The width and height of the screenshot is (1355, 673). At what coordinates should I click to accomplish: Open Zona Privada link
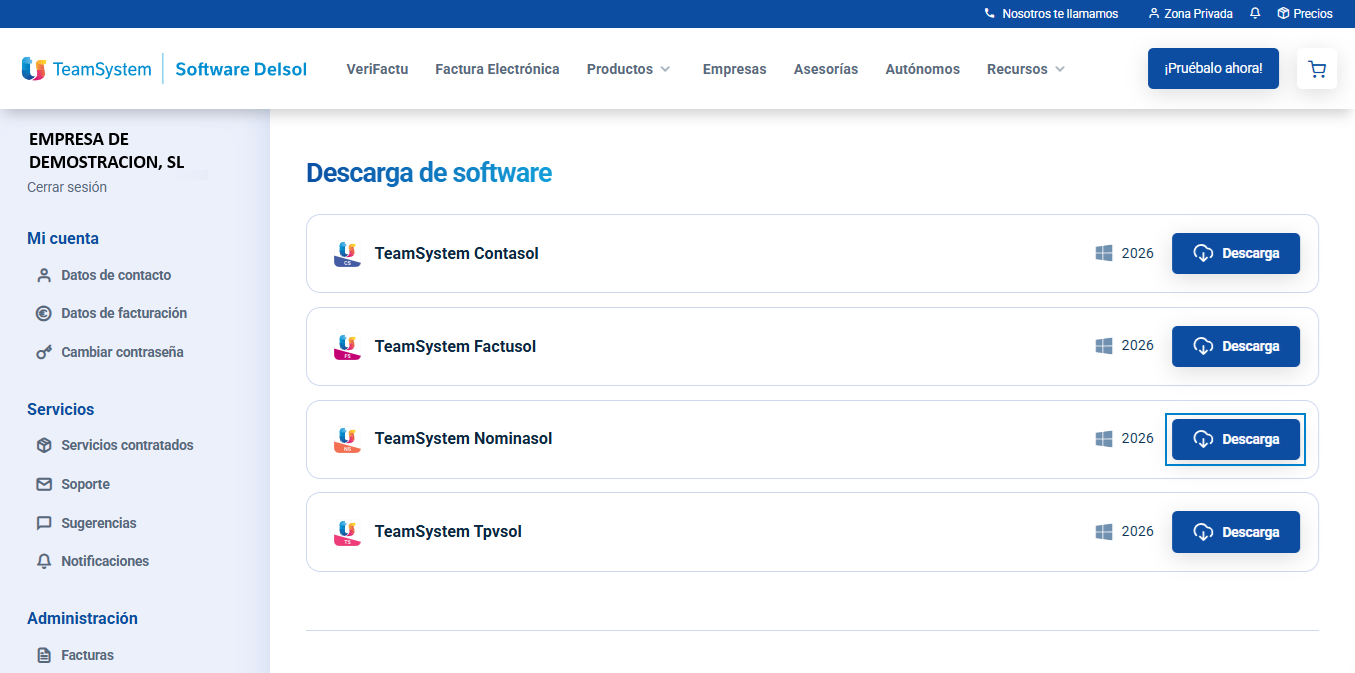pyautogui.click(x=1198, y=14)
